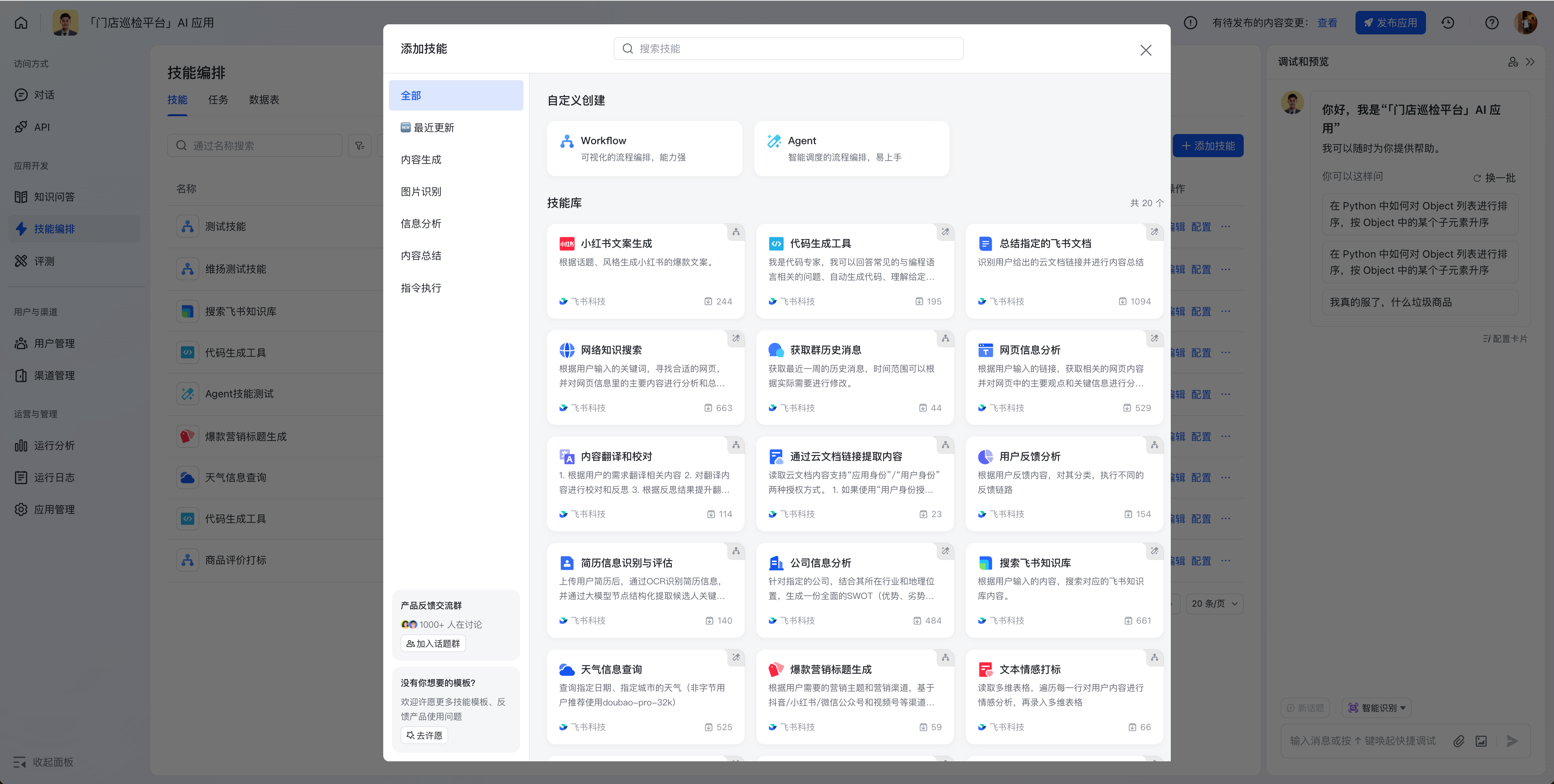This screenshot has width=1554, height=784.
Task: Click the 内容翻译和校对 translate icon
Action: (x=566, y=456)
